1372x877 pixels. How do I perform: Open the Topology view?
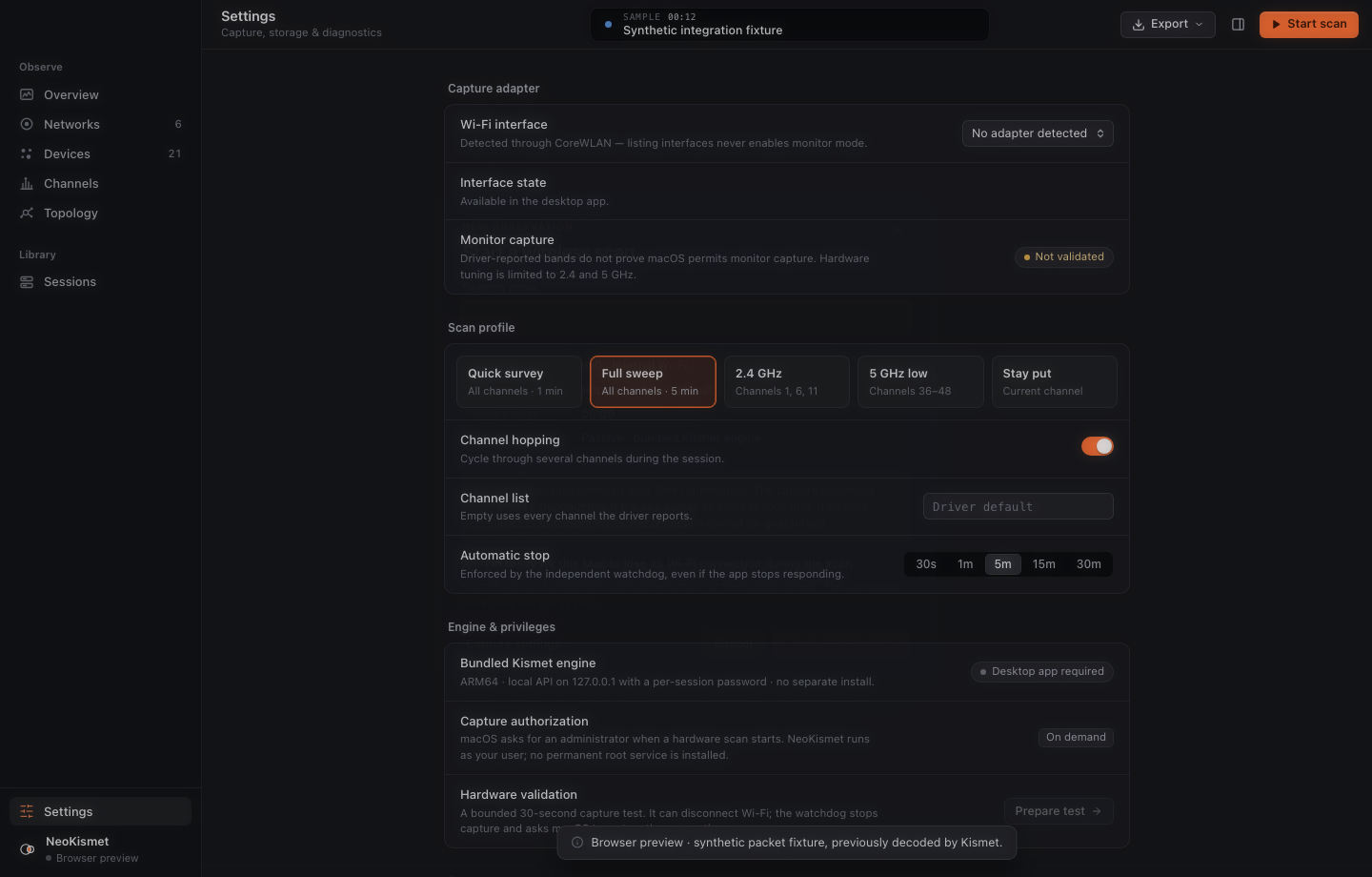coord(100,213)
